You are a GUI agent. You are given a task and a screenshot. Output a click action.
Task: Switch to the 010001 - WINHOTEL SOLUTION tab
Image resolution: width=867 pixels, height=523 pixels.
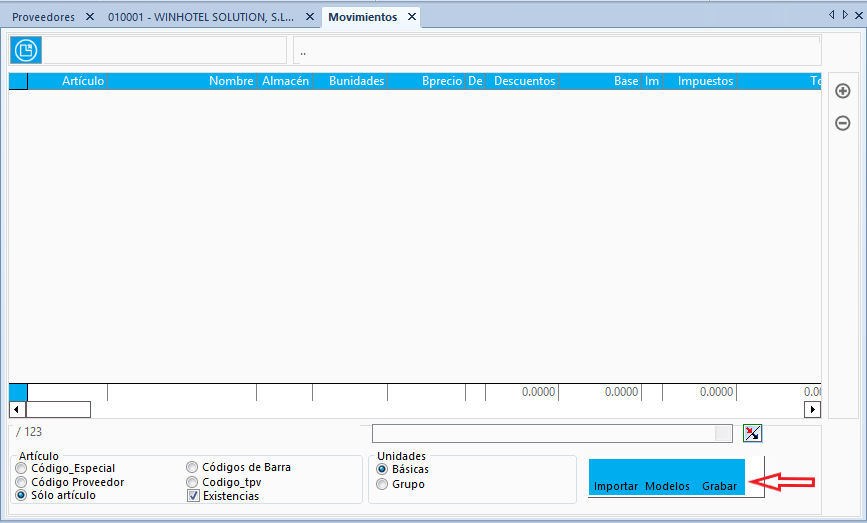pos(201,17)
